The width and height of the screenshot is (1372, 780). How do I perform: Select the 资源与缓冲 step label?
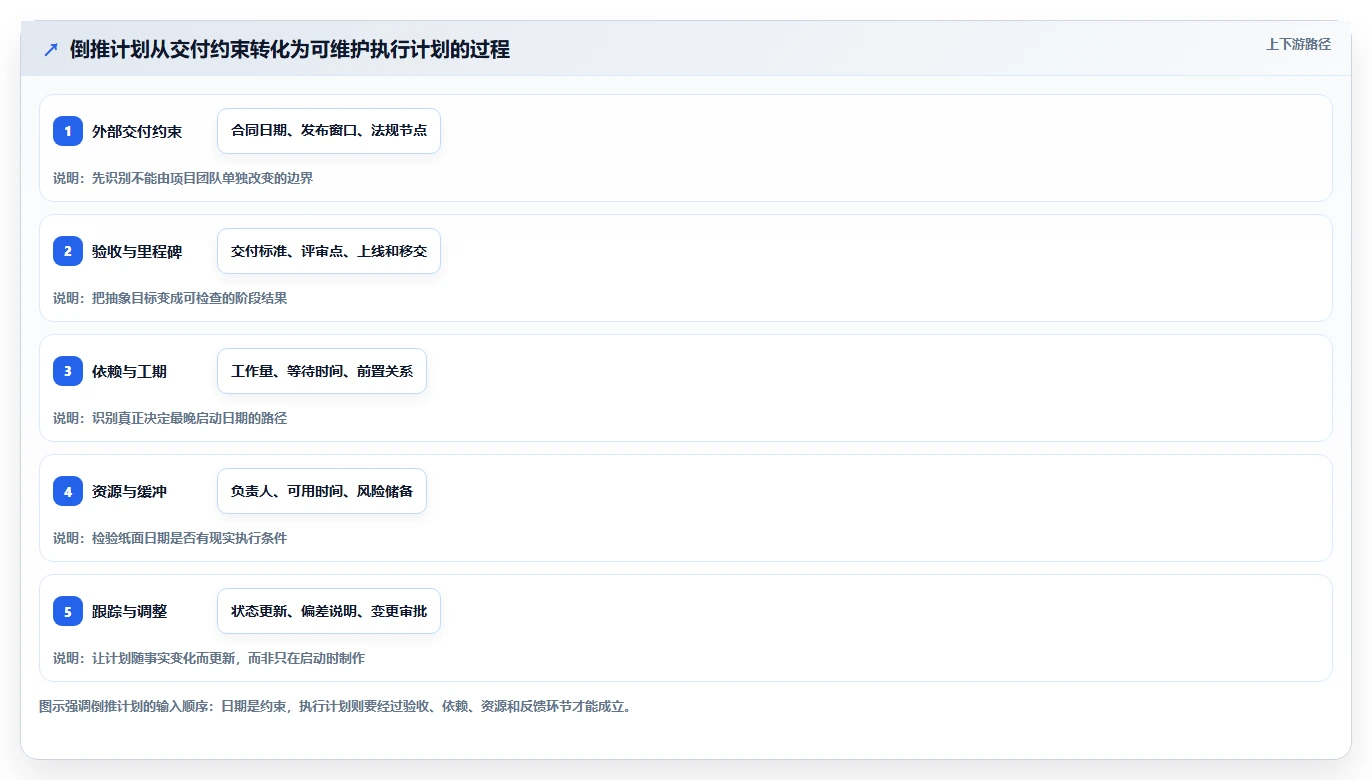pyautogui.click(x=129, y=491)
